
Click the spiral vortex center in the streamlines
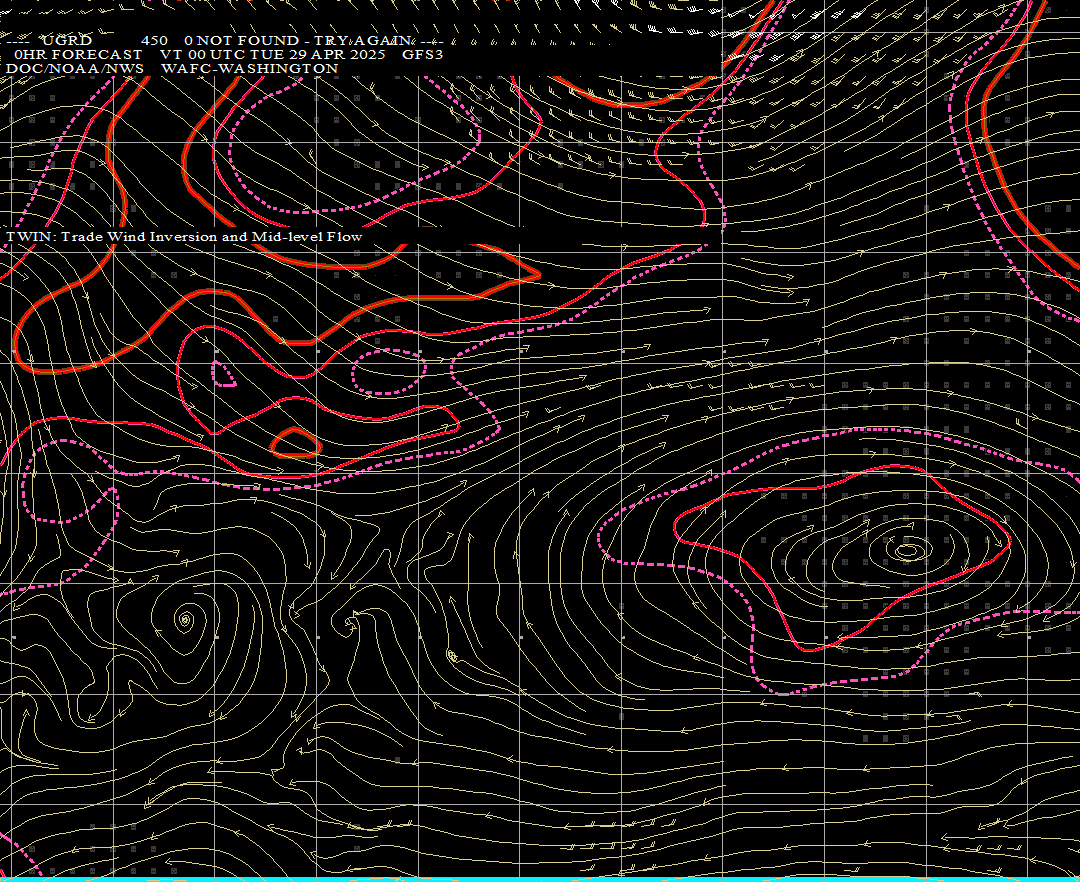tap(185, 620)
